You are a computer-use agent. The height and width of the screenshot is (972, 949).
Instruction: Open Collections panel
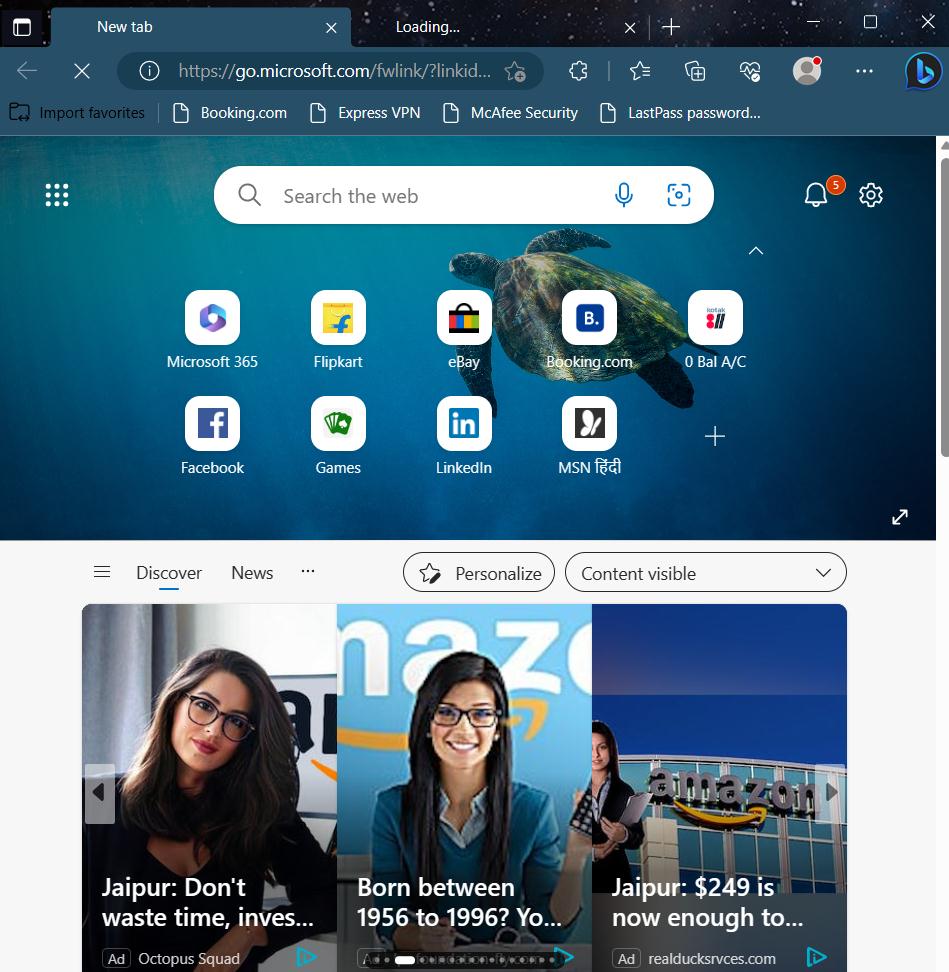pyautogui.click(x=695, y=71)
